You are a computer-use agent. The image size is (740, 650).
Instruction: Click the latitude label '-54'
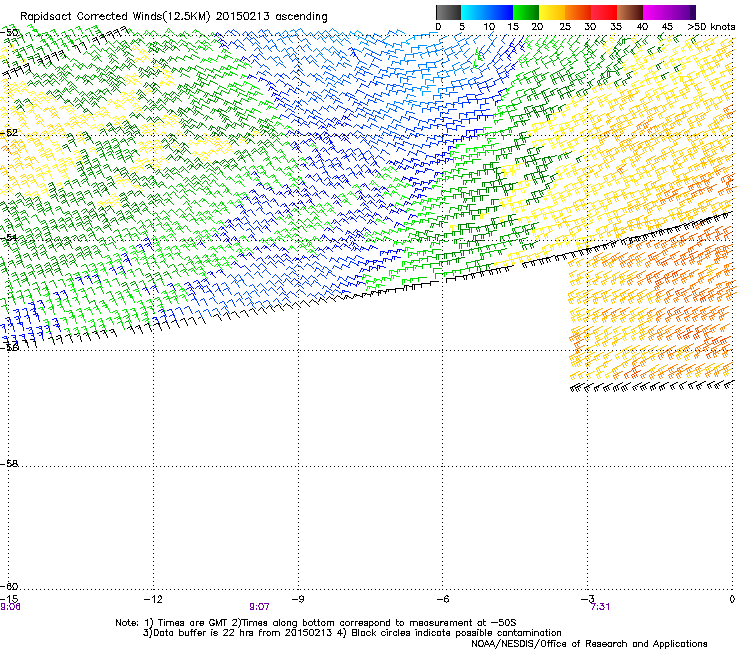pyautogui.click(x=9, y=237)
